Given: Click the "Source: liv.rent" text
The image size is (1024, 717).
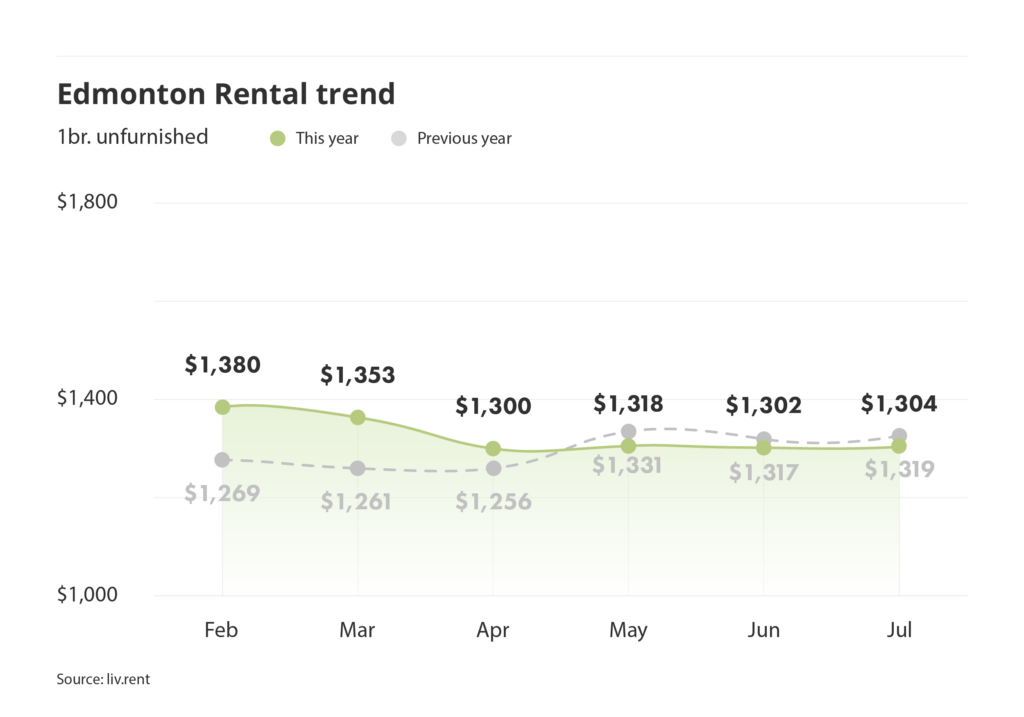Looking at the screenshot, I should click(103, 680).
